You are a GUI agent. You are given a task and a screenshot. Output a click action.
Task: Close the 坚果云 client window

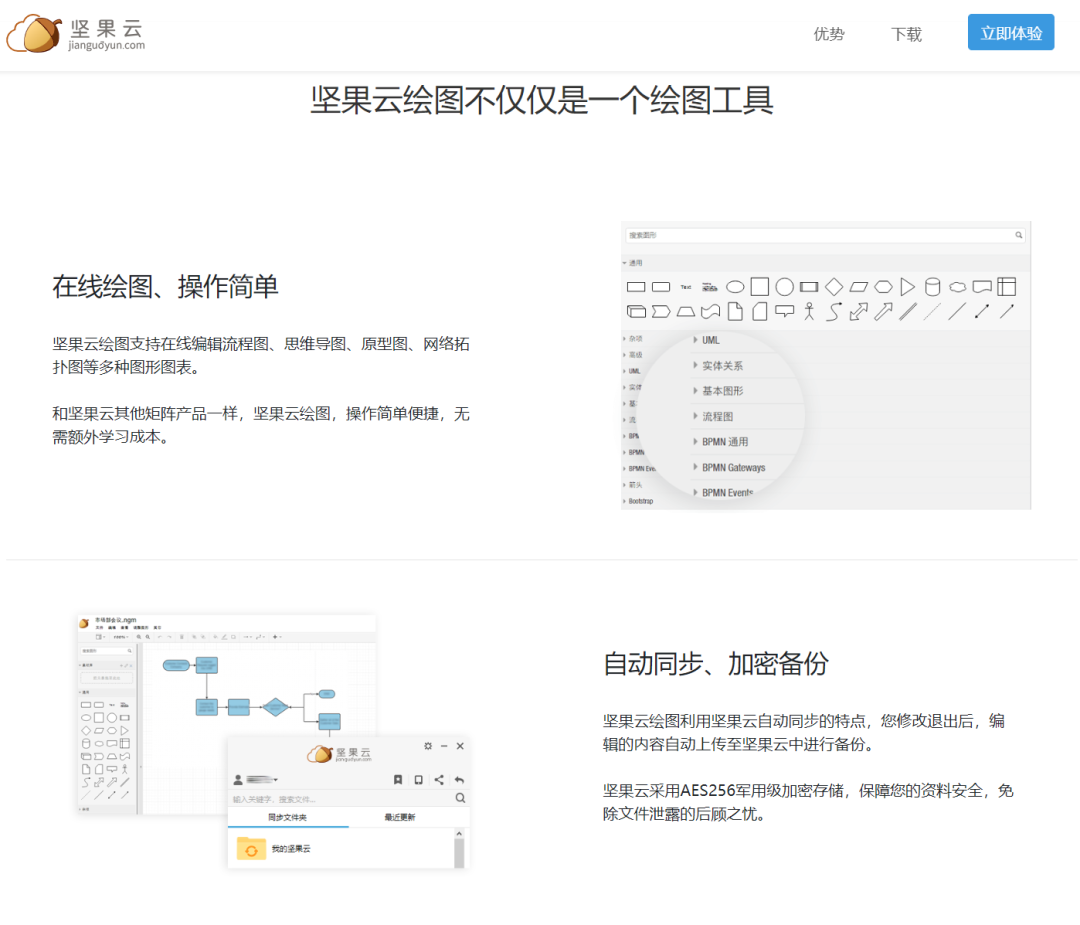(x=460, y=746)
